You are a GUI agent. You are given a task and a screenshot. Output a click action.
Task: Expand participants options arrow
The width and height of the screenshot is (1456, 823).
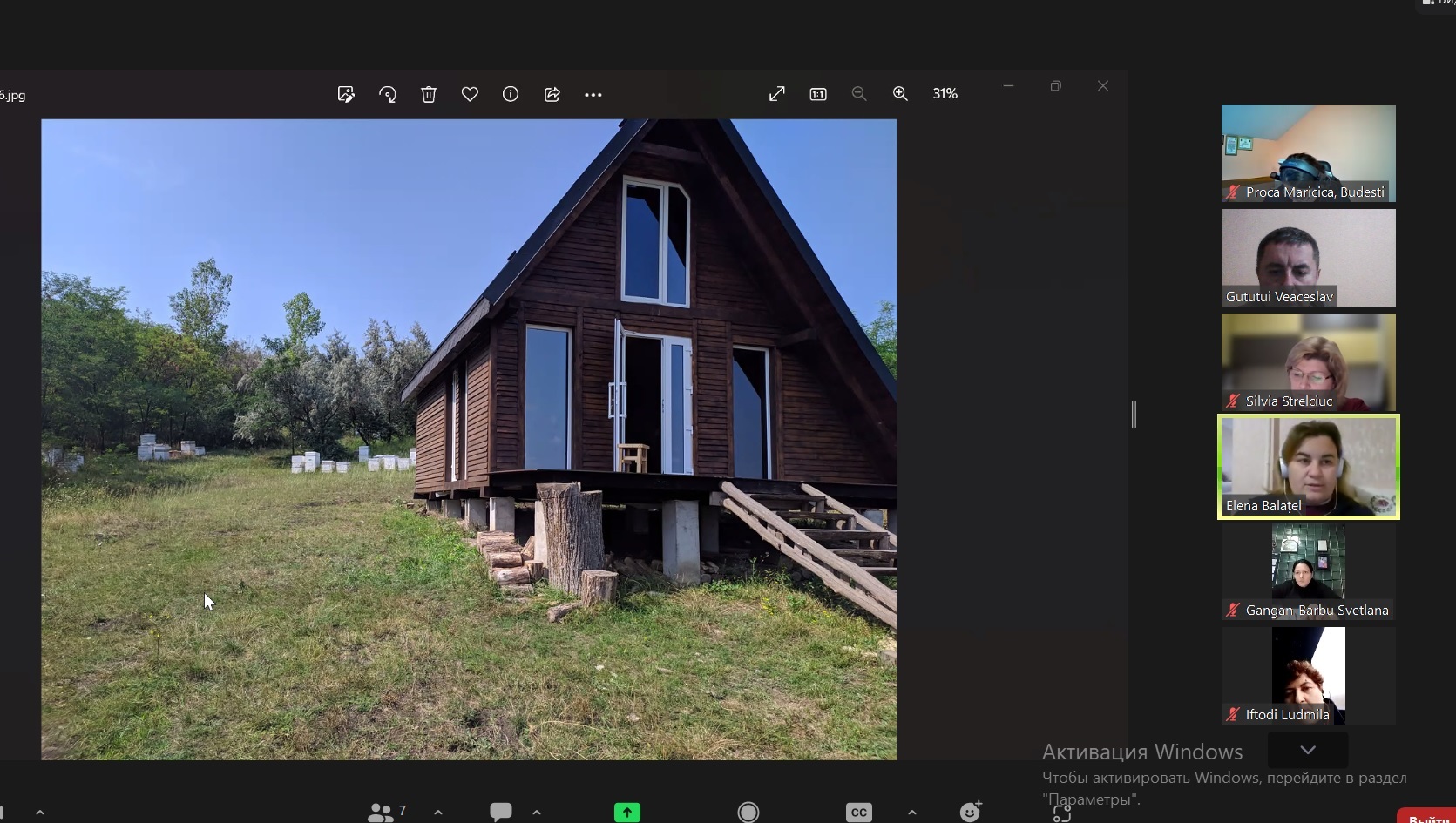(x=438, y=812)
